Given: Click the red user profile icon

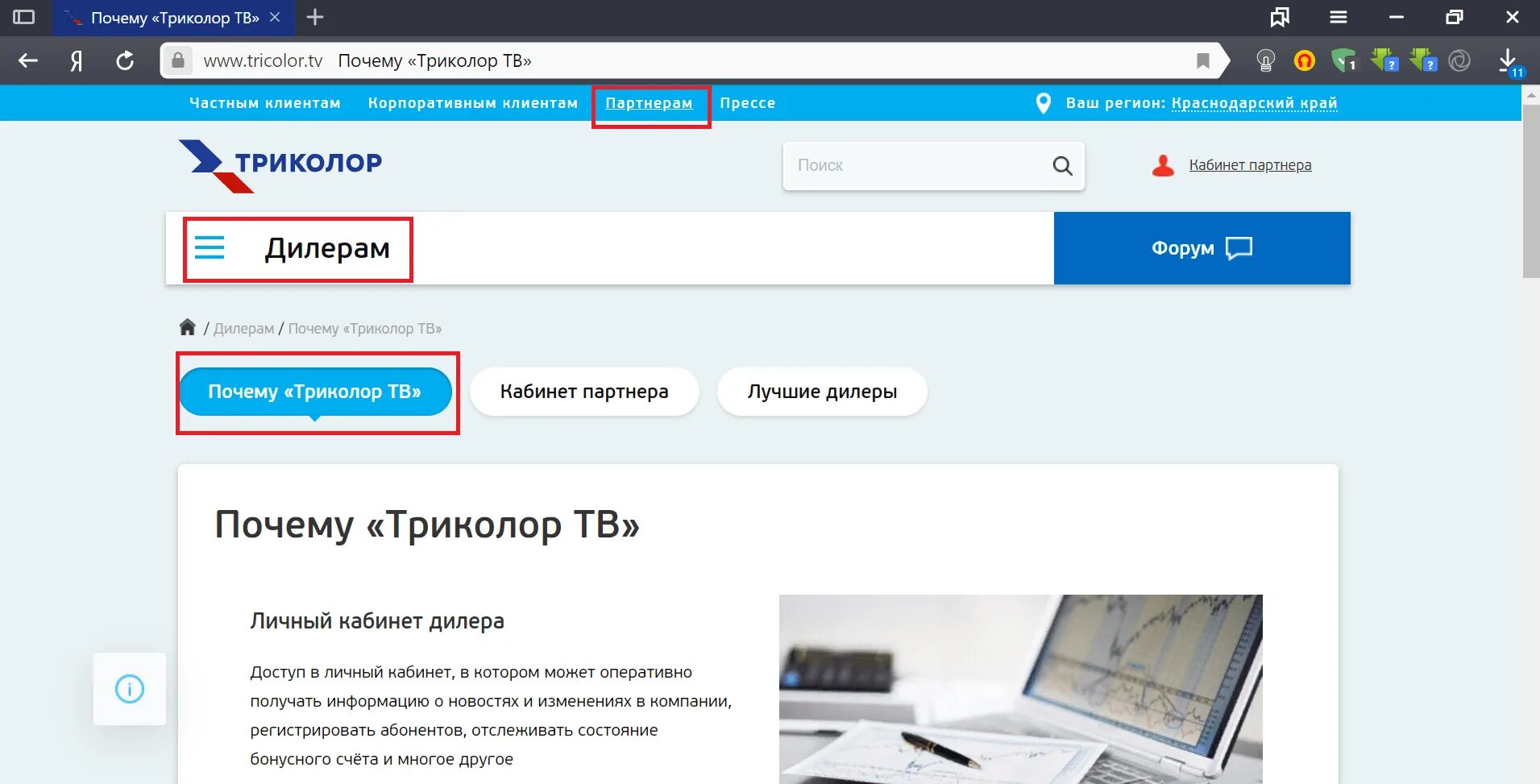Looking at the screenshot, I should 1163,165.
